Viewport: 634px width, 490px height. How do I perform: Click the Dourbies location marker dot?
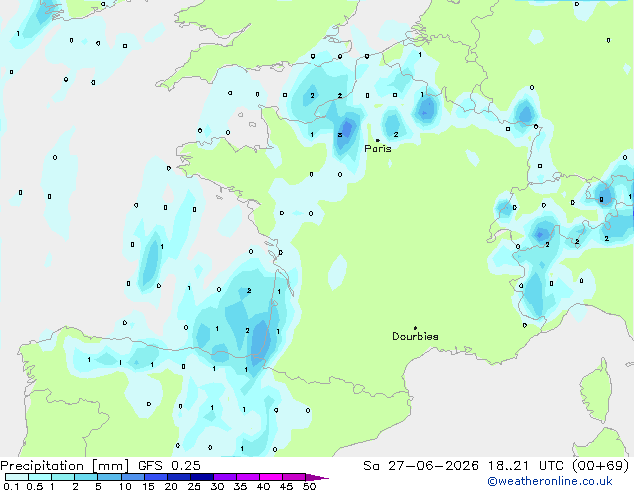click(x=415, y=328)
